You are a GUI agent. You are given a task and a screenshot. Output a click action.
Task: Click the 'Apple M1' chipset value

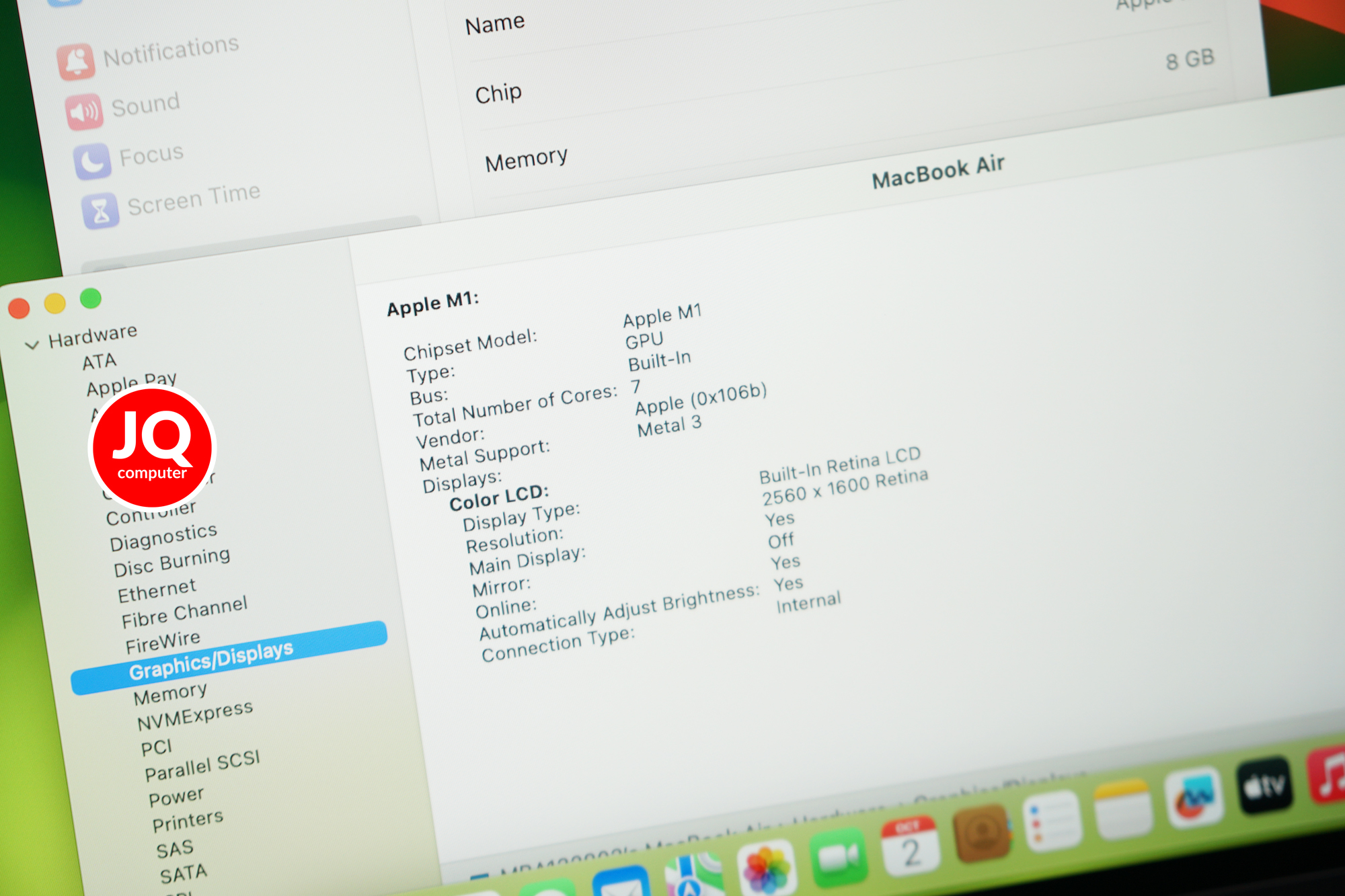pos(662,315)
